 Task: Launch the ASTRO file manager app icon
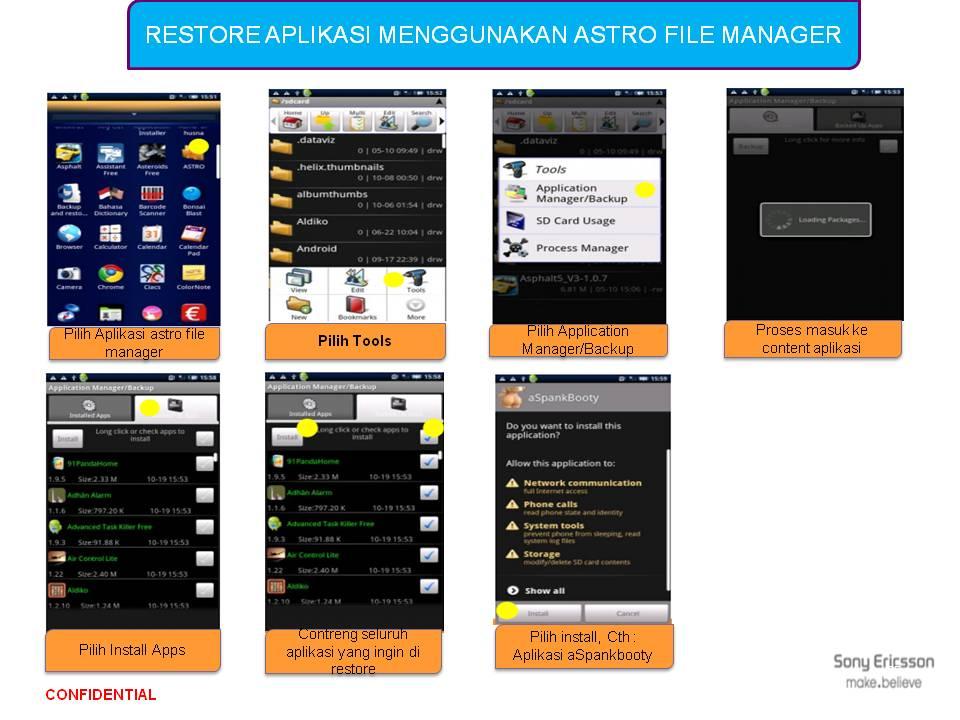pyautogui.click(x=193, y=152)
